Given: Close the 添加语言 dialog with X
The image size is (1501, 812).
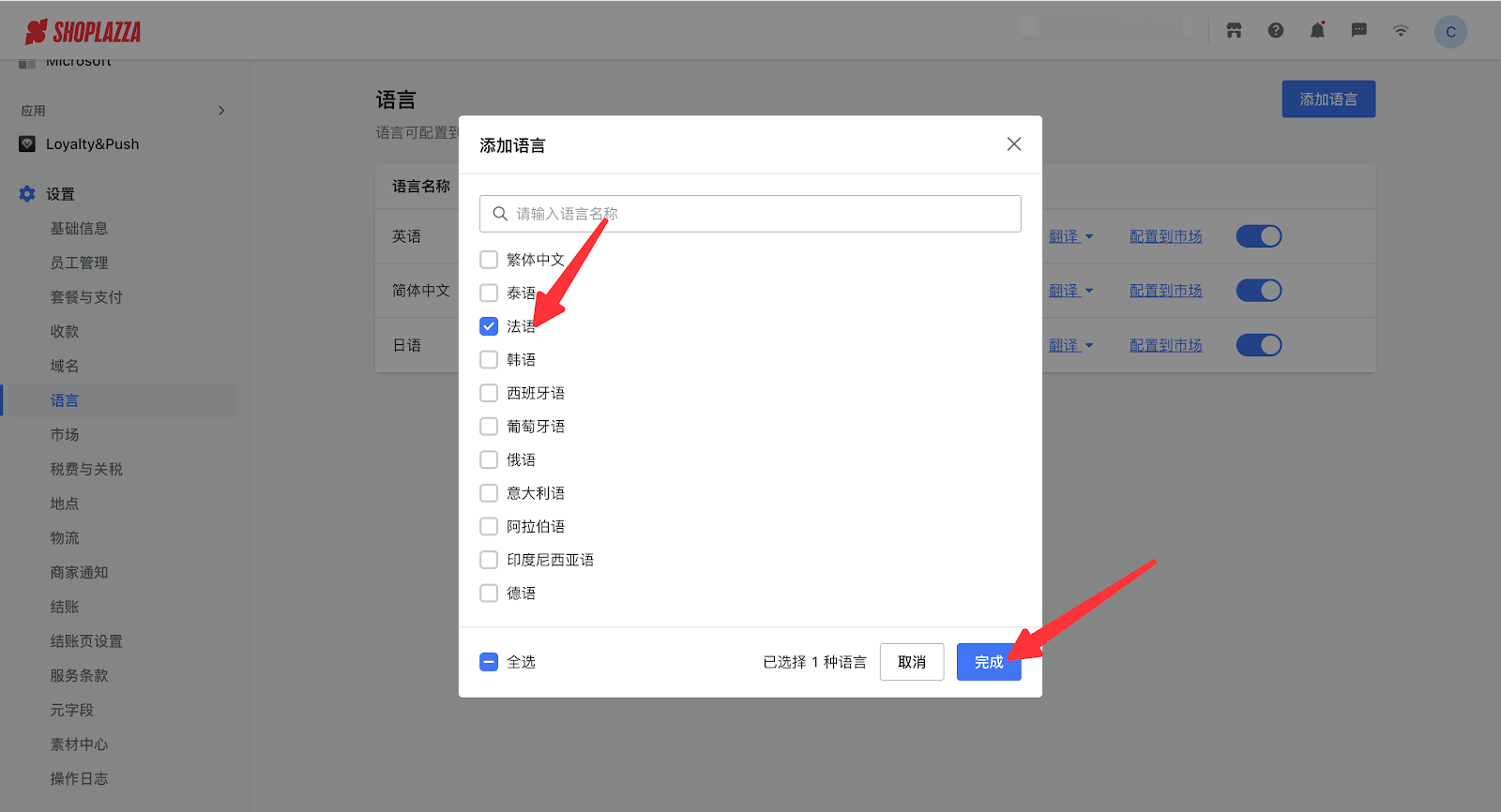Looking at the screenshot, I should [x=1013, y=144].
